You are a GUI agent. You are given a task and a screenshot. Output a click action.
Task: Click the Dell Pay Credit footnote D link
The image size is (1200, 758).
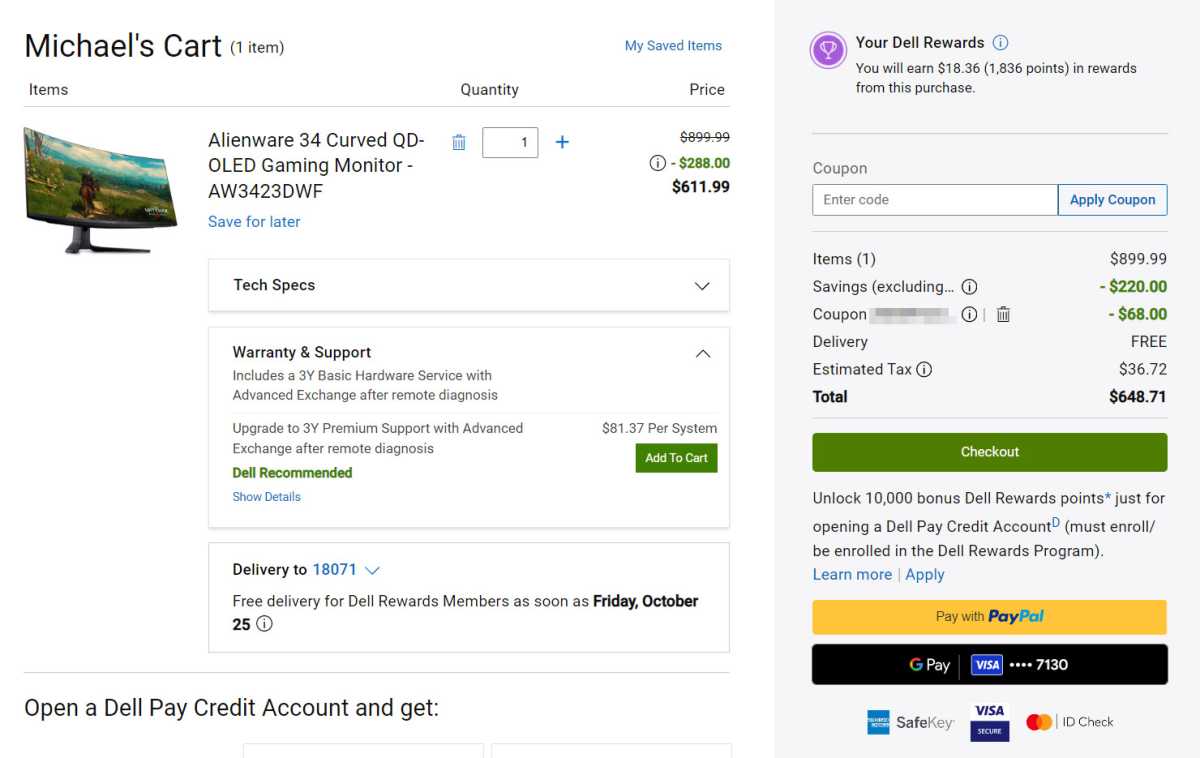1056,523
